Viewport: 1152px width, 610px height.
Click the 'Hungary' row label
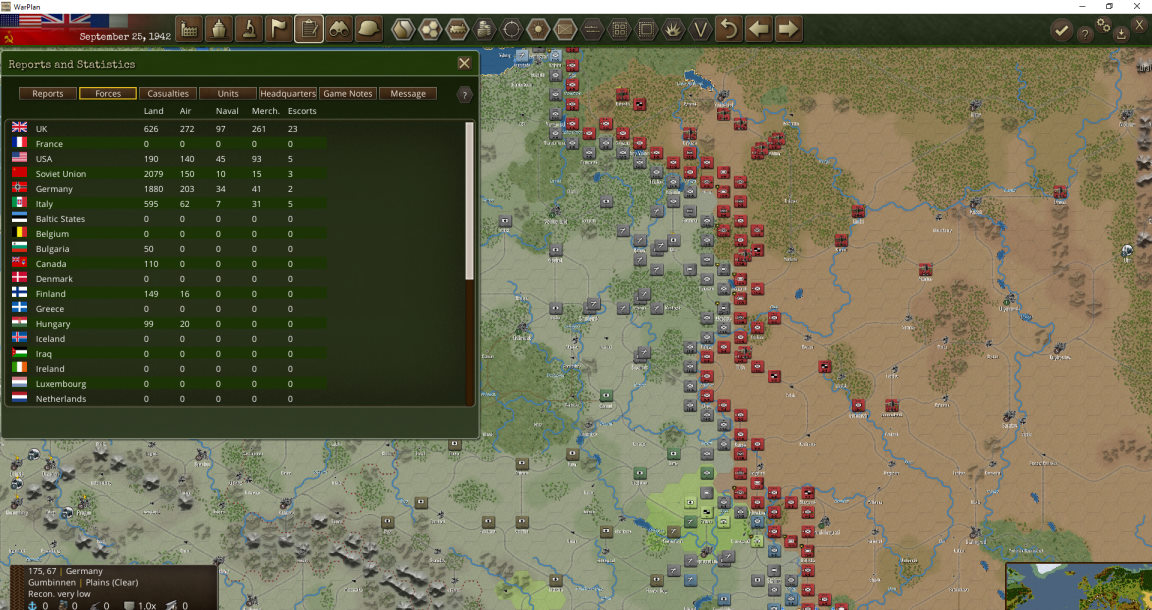pos(53,324)
